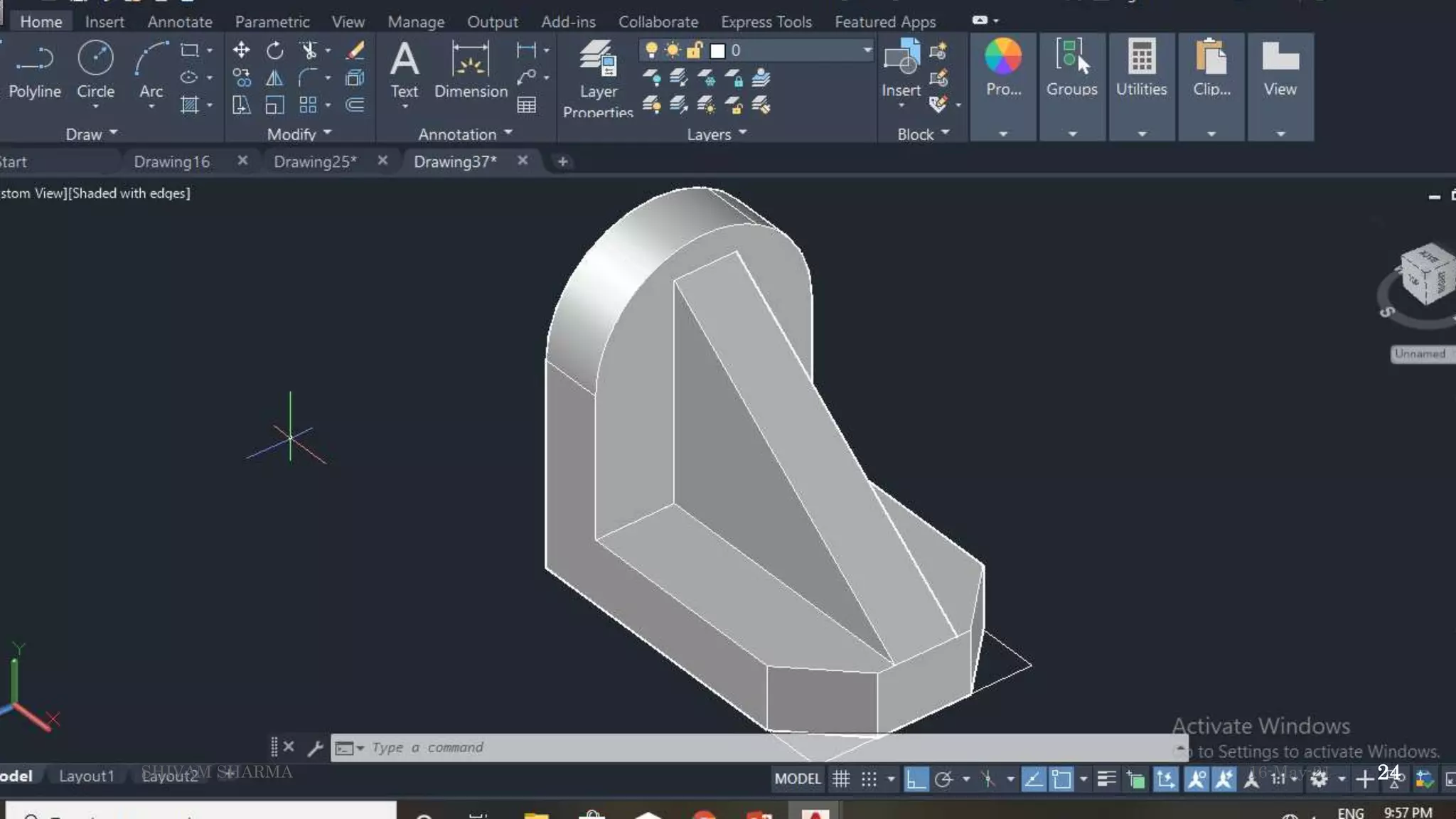The width and height of the screenshot is (1456, 819).
Task: Activate the Array tool
Action: click(x=308, y=105)
